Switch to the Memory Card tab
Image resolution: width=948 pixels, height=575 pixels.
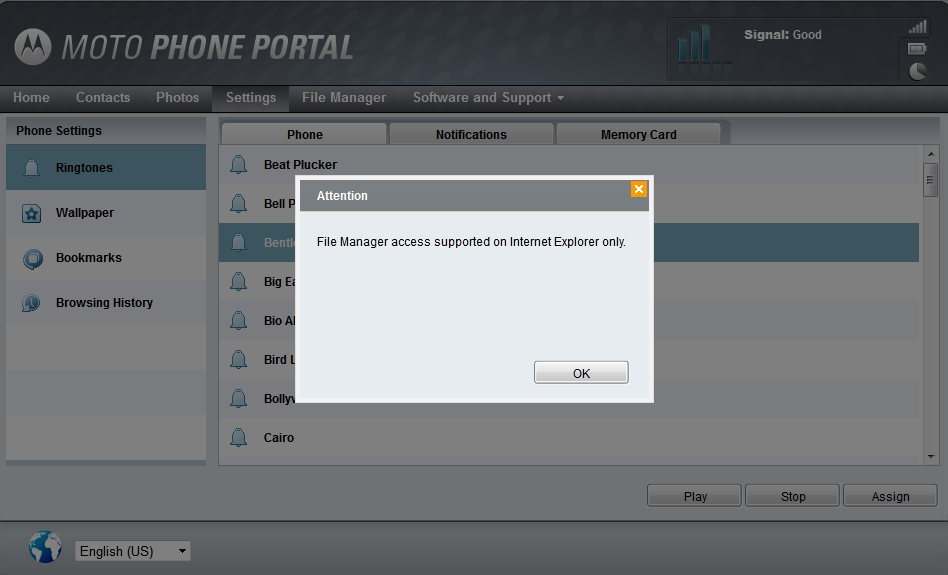pyautogui.click(x=638, y=134)
